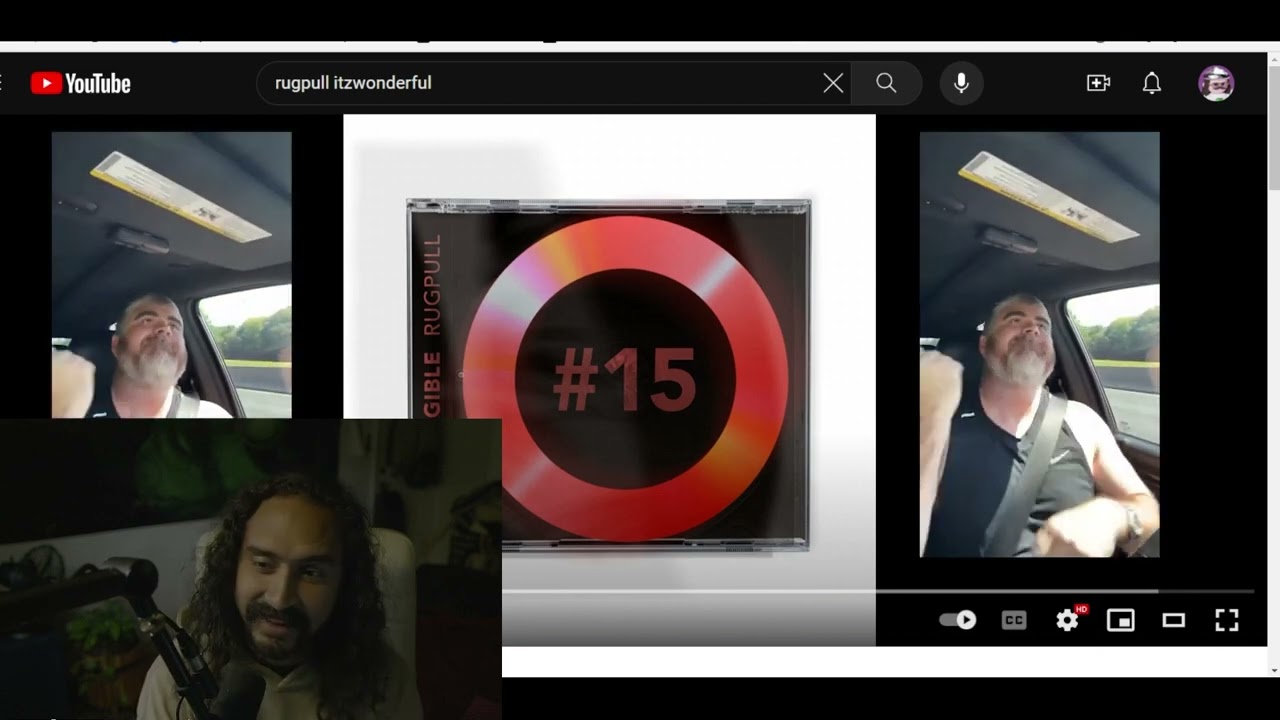Open the player settings gear
Image resolution: width=1280 pixels, height=720 pixels.
click(1068, 620)
